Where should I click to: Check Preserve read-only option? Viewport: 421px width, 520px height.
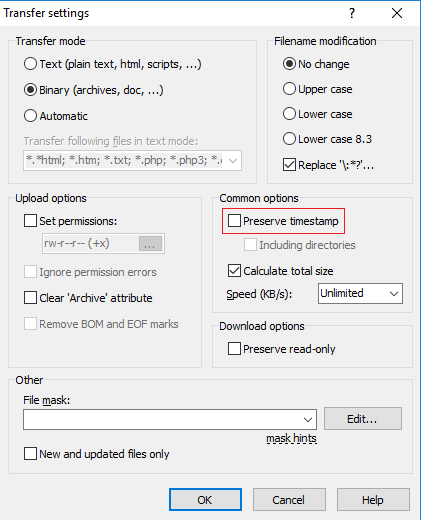pyautogui.click(x=234, y=349)
